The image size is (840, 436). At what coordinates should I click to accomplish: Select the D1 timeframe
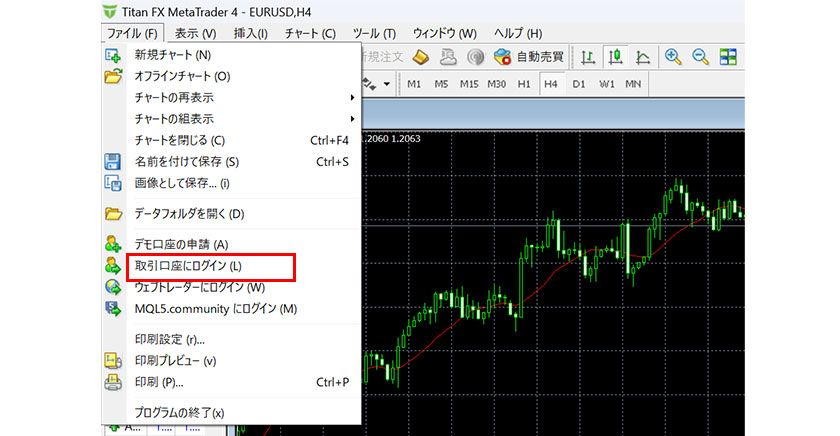579,84
